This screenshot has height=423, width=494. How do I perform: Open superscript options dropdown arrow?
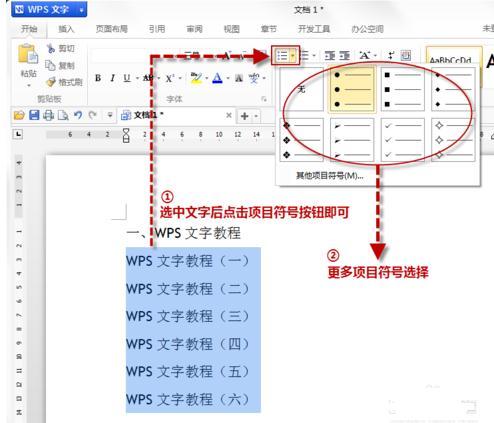180,79
